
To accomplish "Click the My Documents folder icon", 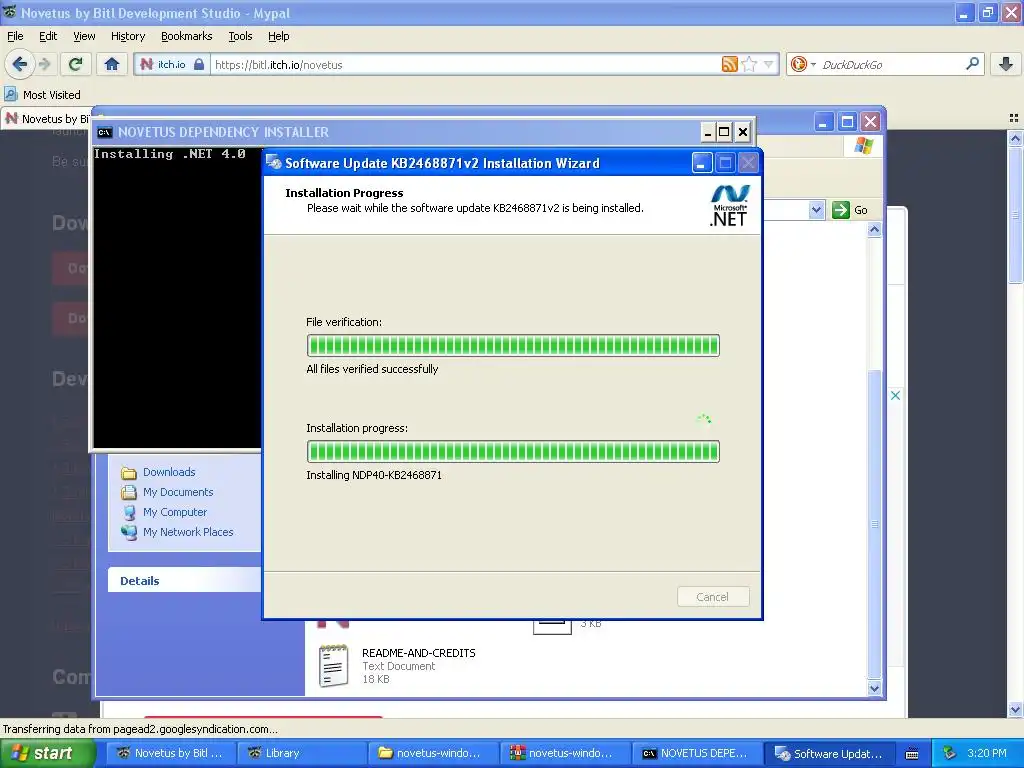I will tap(129, 492).
